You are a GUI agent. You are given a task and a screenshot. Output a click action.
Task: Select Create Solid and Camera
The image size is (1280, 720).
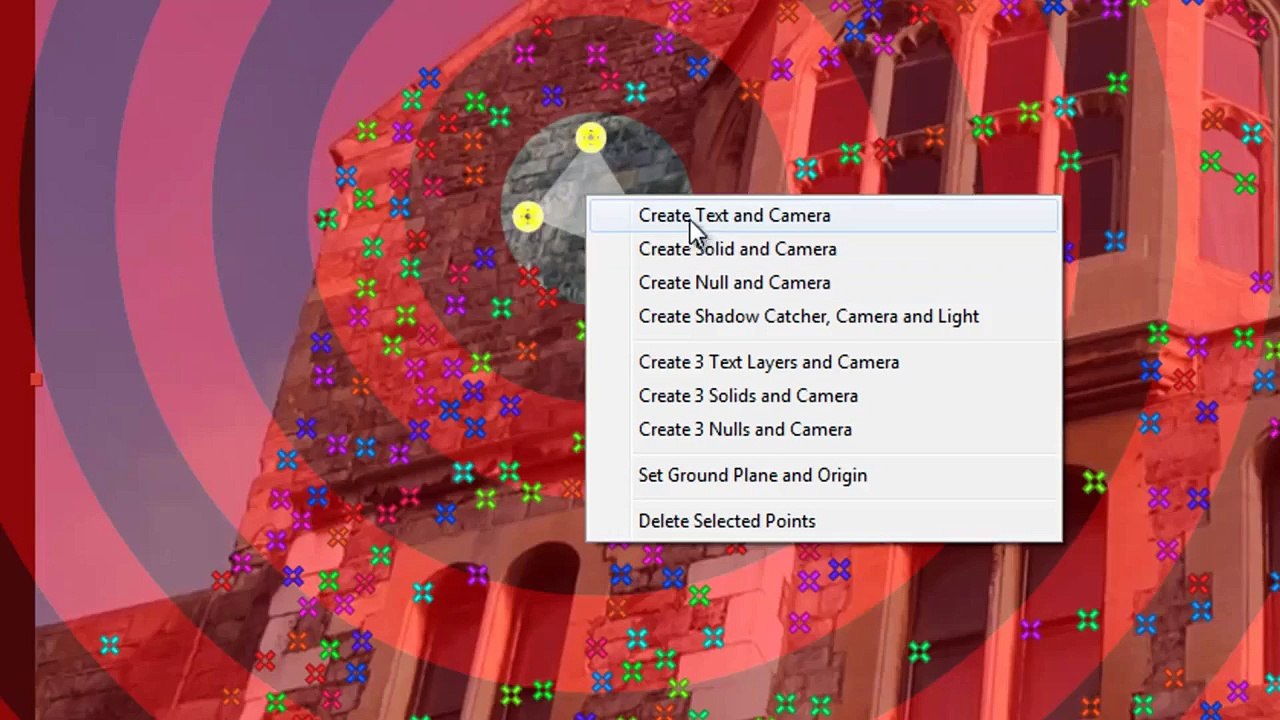(x=823, y=249)
